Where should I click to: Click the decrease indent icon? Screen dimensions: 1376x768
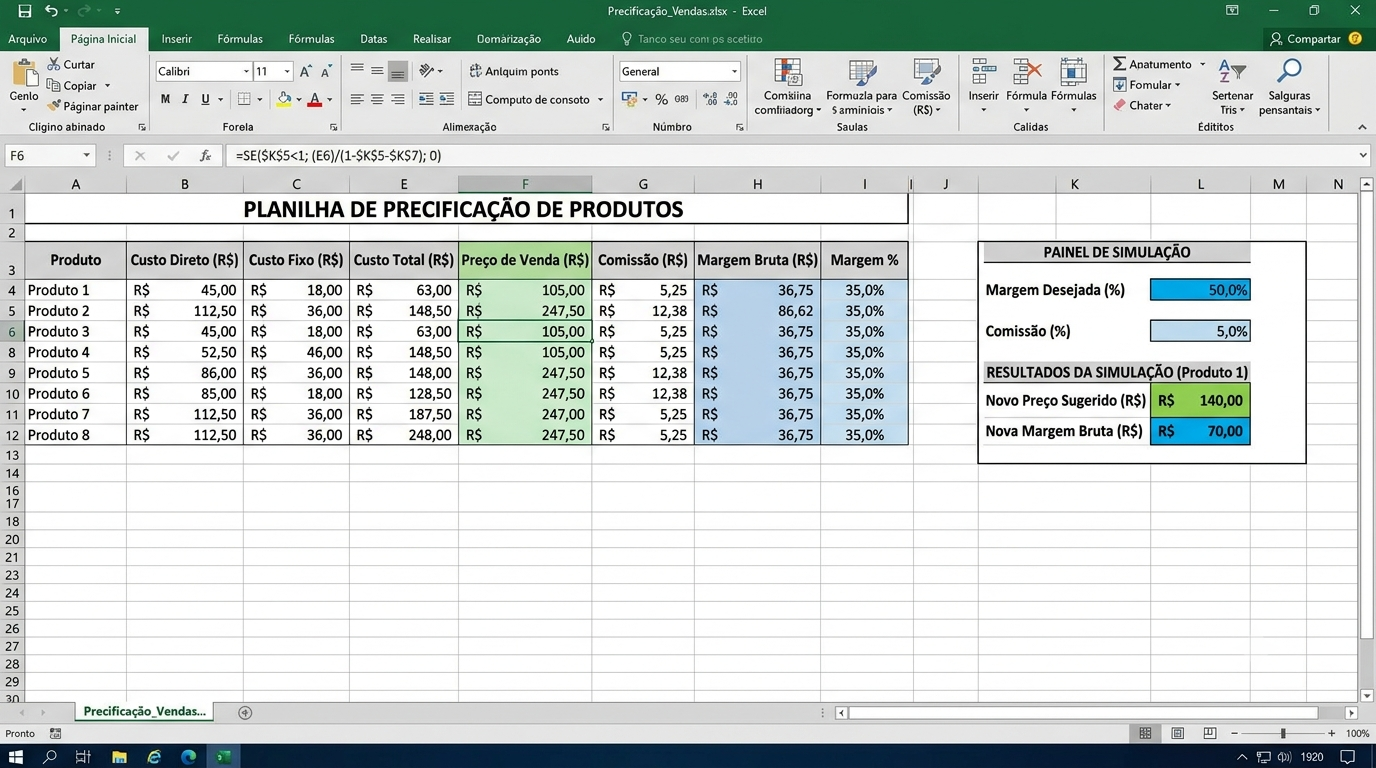(427, 99)
